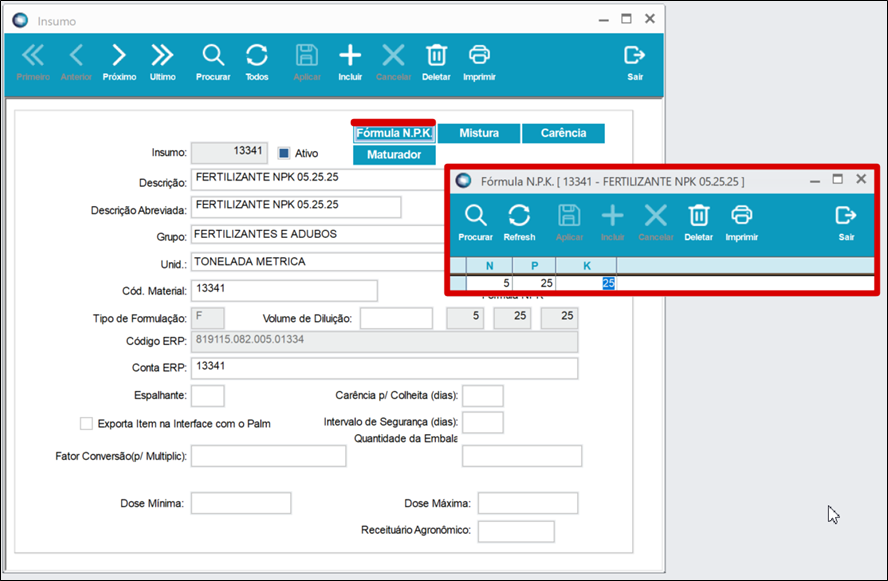
Task: Click Cancelar in Fórmula N.P.K. window
Action: 655,223
